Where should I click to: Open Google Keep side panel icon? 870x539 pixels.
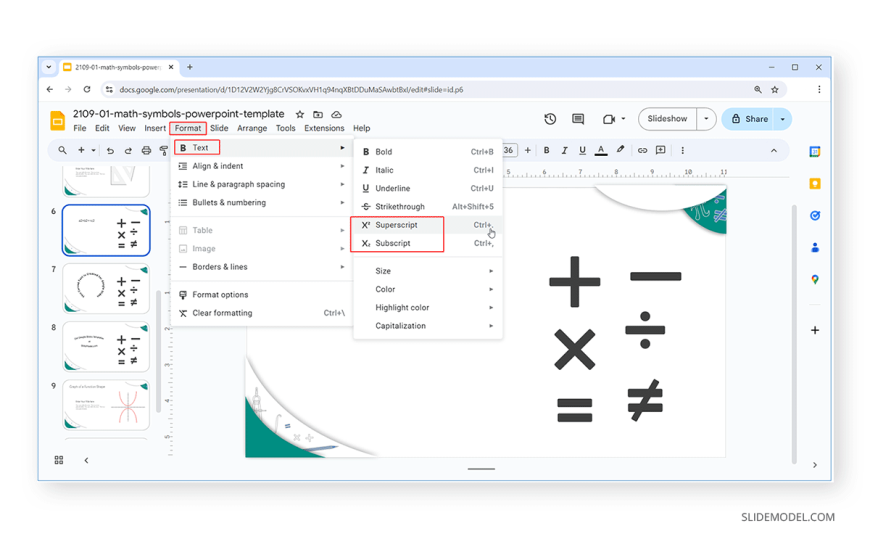pyautogui.click(x=815, y=184)
